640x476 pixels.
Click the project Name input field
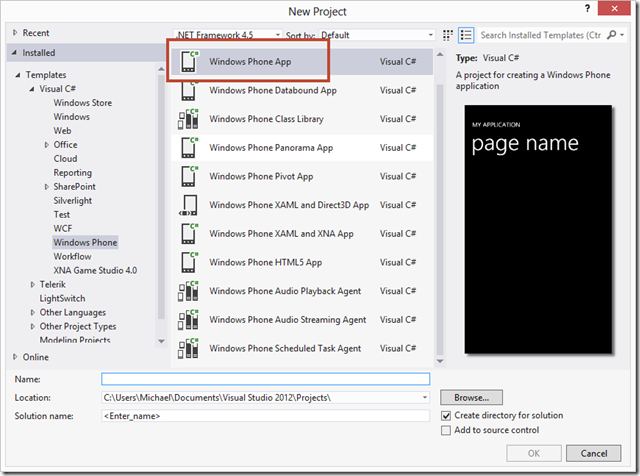coord(265,379)
